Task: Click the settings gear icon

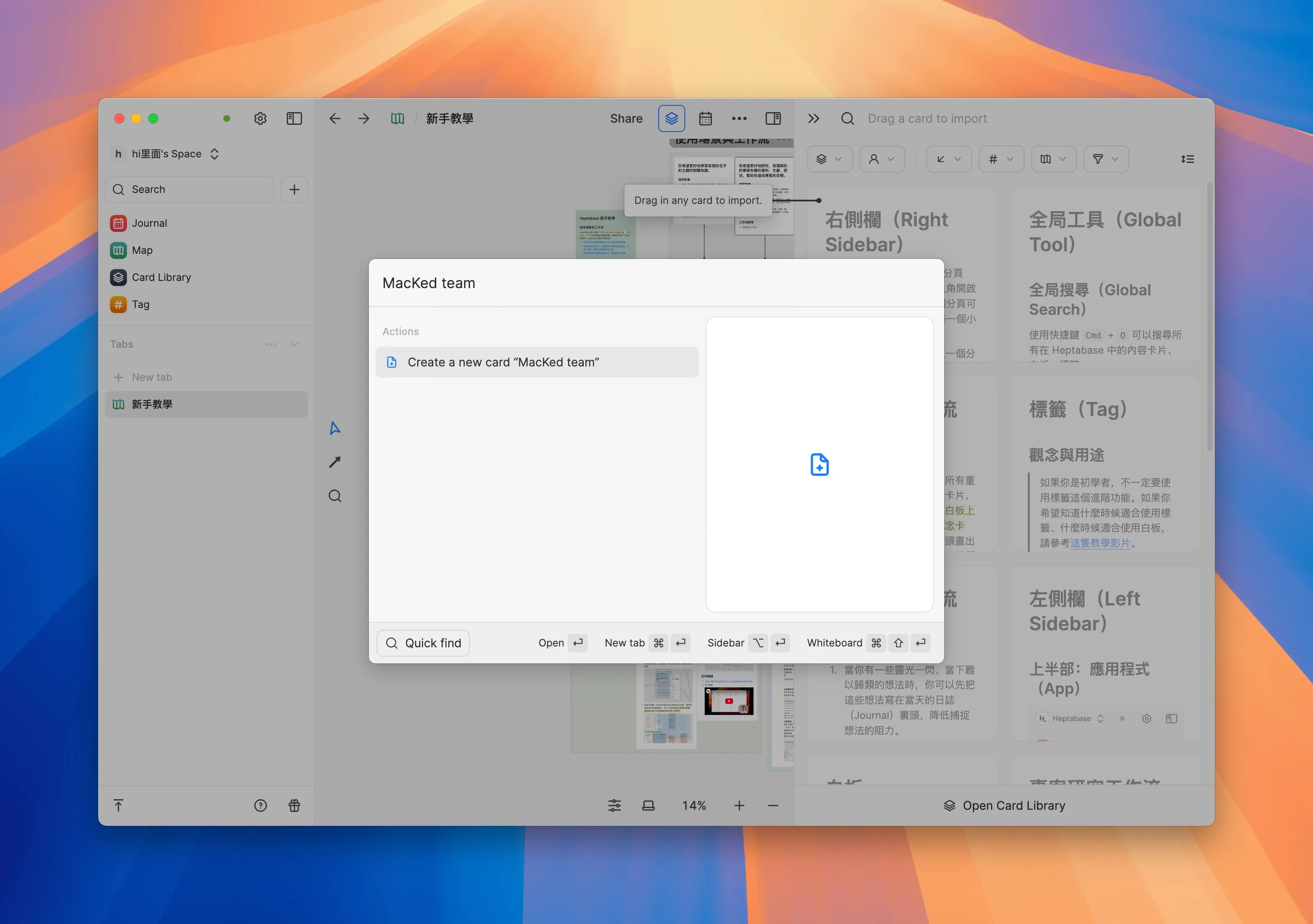Action: click(260, 118)
